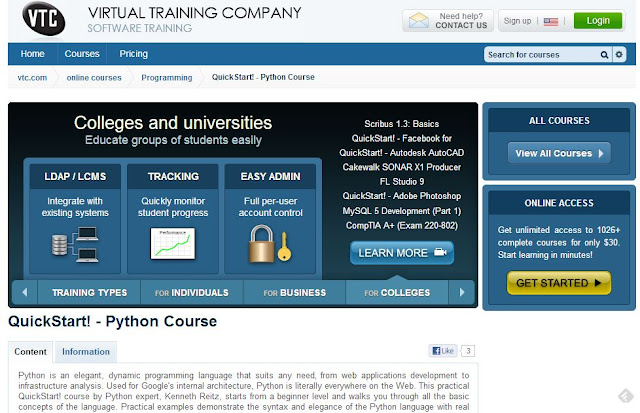Click the like count box showing 3
Image resolution: width=640 pixels, height=413 pixels.
click(468, 351)
